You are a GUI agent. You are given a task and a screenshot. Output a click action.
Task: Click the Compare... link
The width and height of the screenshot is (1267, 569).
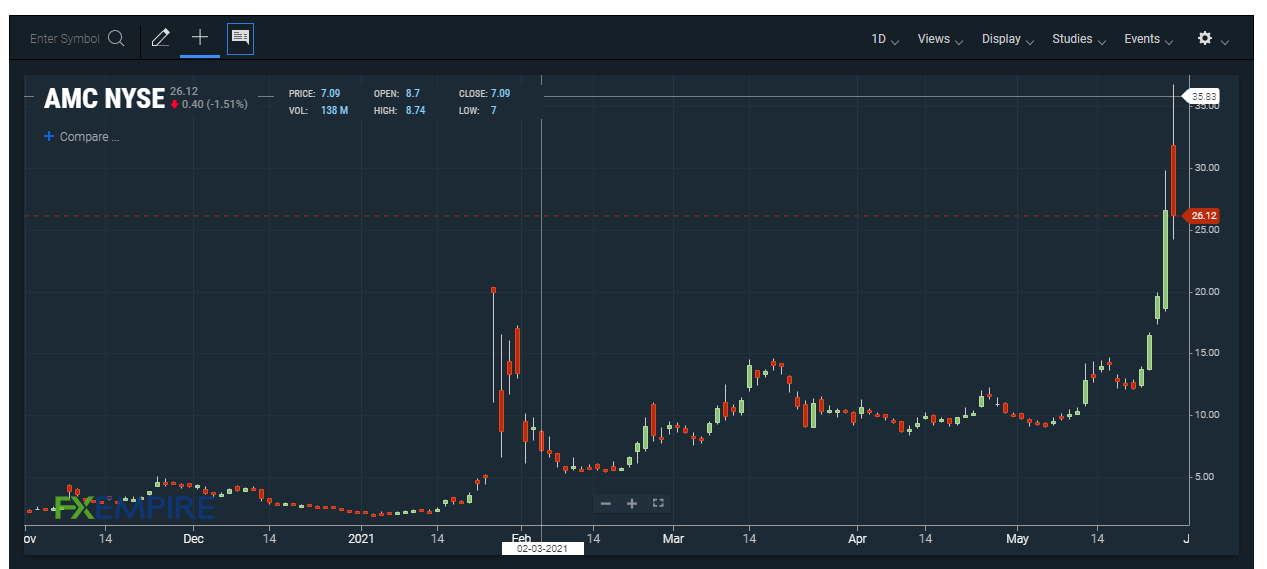[89, 137]
